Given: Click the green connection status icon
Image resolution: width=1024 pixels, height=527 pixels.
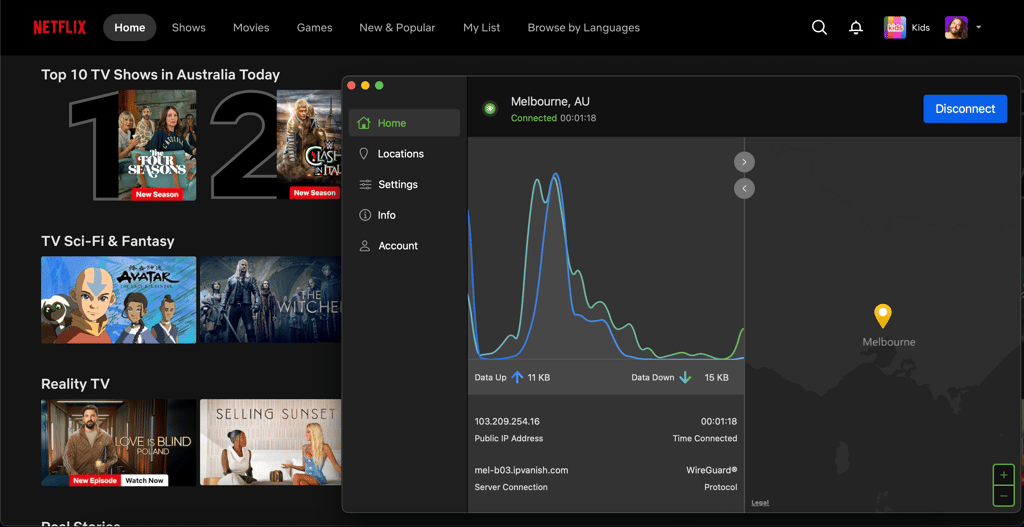Looking at the screenshot, I should (490, 108).
